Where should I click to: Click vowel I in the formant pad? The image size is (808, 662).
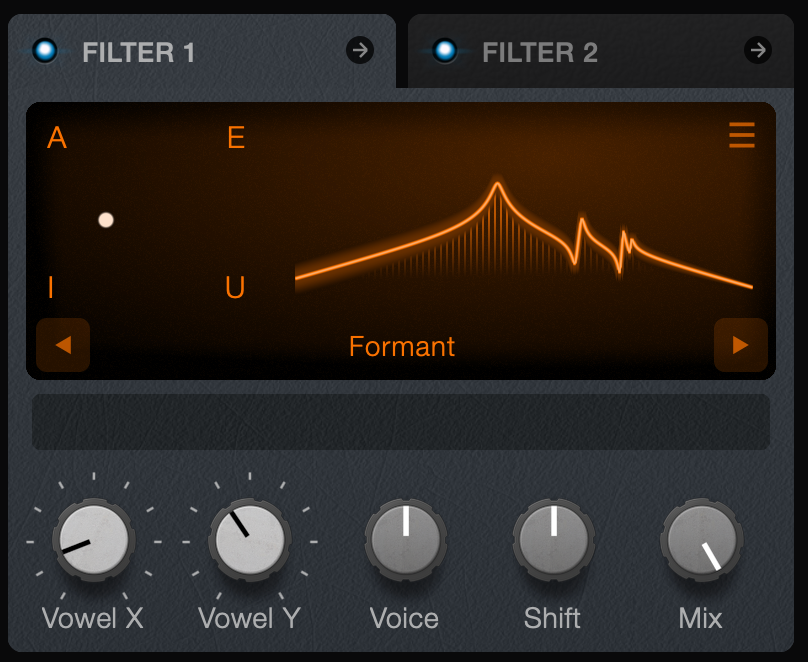click(50, 287)
